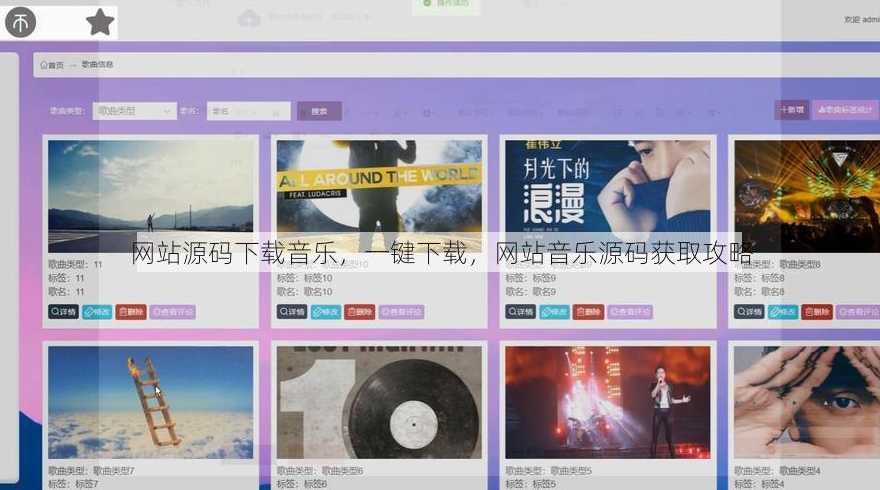Click 修改 on the 歌名10 card
The image size is (880, 490).
click(326, 312)
